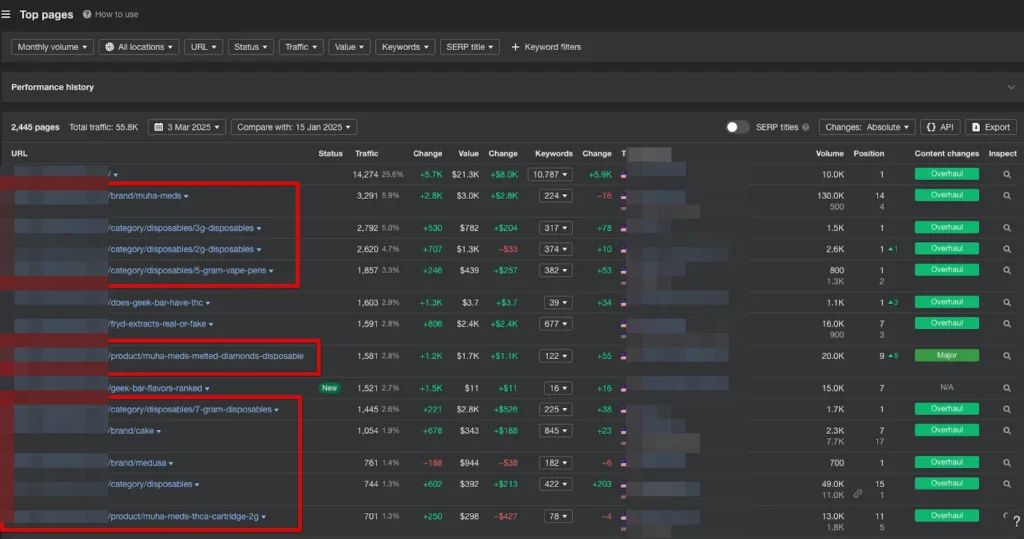
Task: Click SERP titles info icon
Action: click(806, 127)
